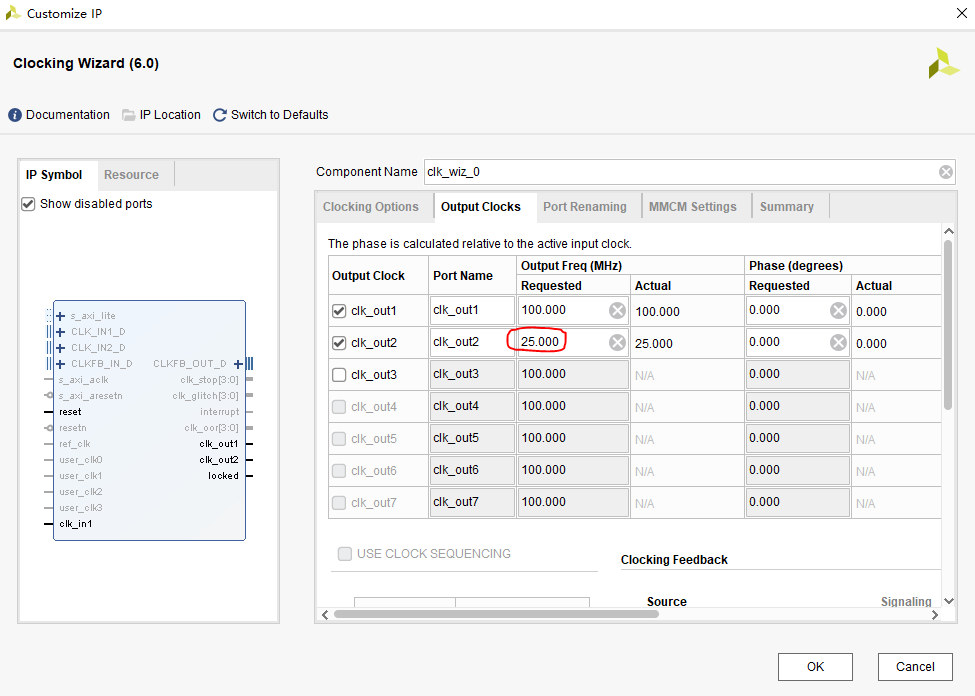Screen dimensions: 975x696
Task: Click the Switch to Defaults refresh icon
Action: 219,115
